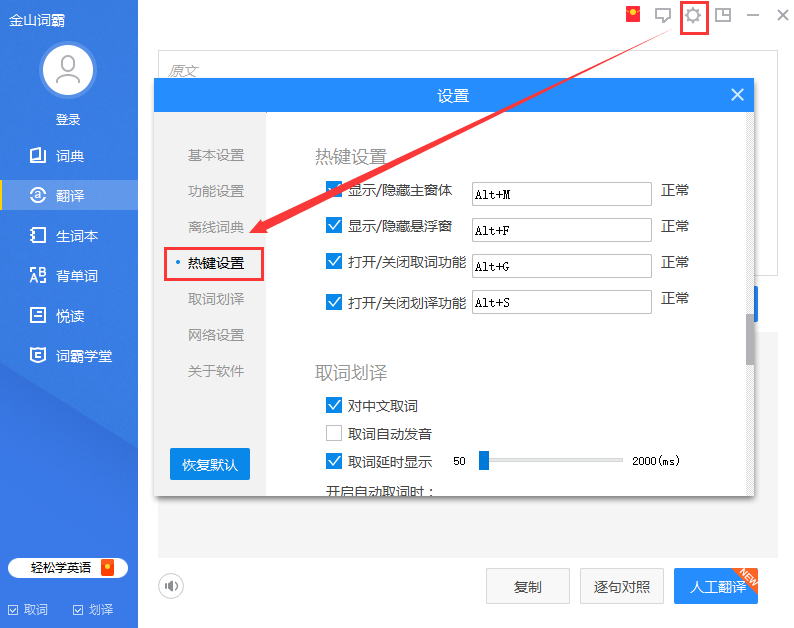Click the 逐句对照 button

pyautogui.click(x=622, y=586)
